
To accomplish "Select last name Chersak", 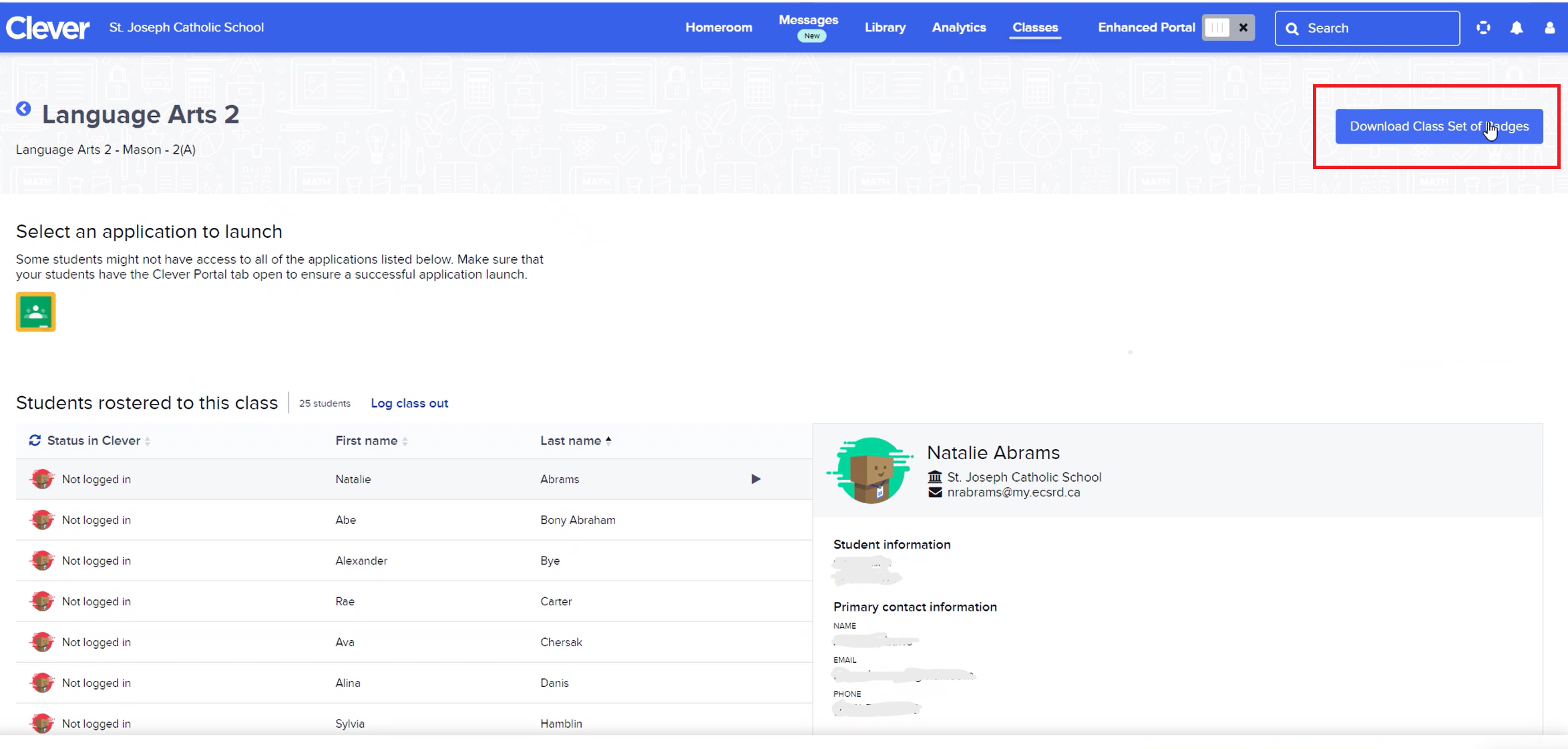I will (561, 642).
